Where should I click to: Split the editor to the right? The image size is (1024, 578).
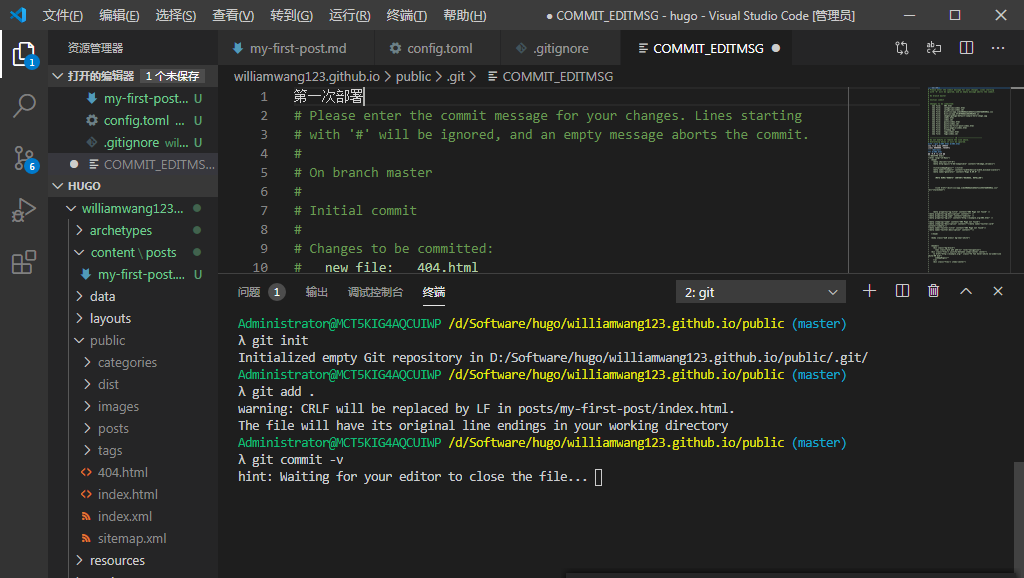tap(967, 48)
